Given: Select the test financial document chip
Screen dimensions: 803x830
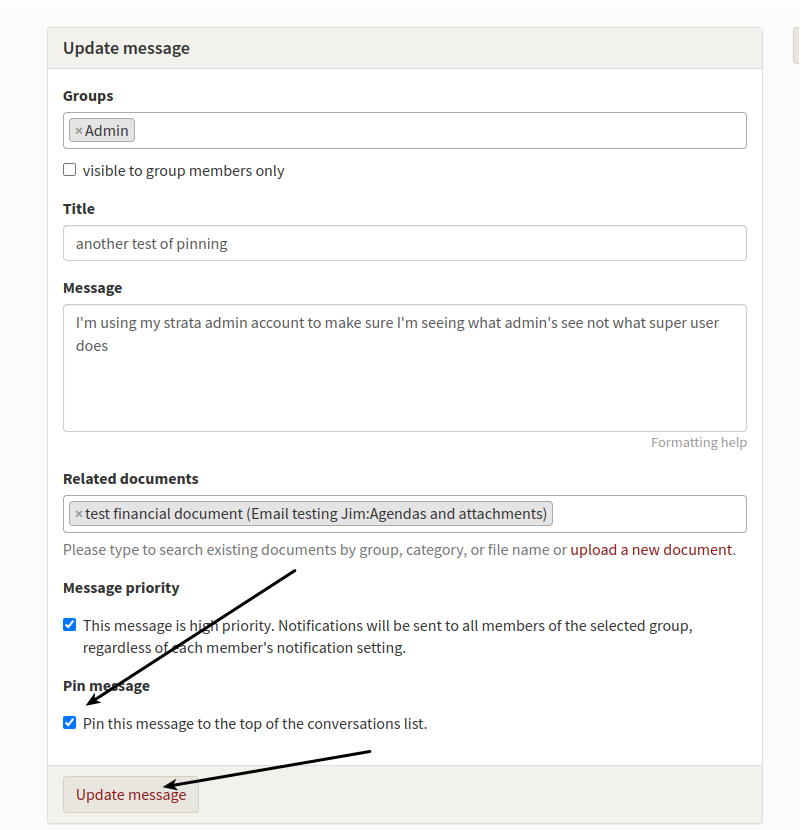Looking at the screenshot, I should [315, 514].
